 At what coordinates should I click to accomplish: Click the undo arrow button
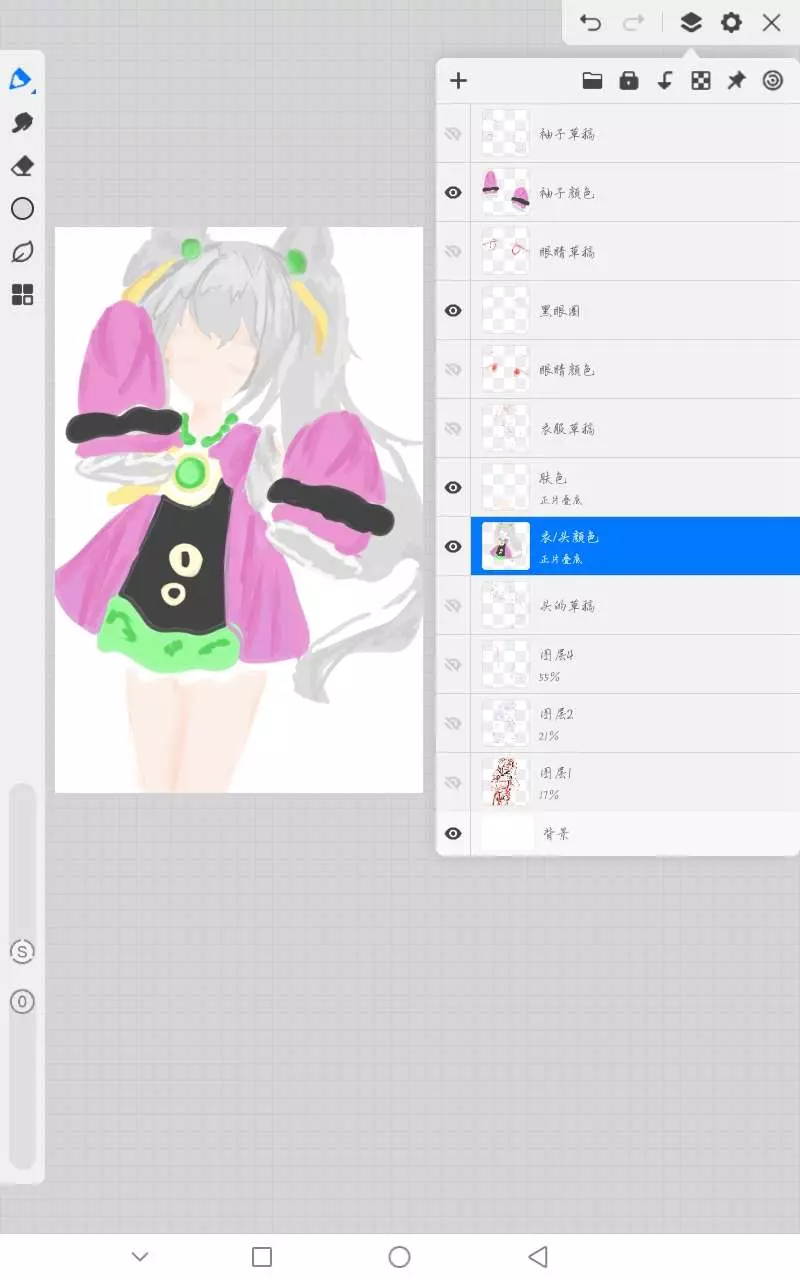pyautogui.click(x=590, y=22)
